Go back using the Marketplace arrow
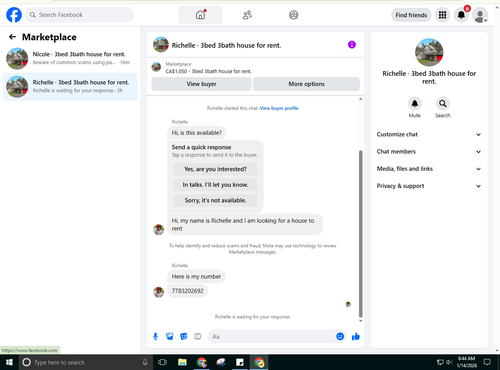 point(12,37)
